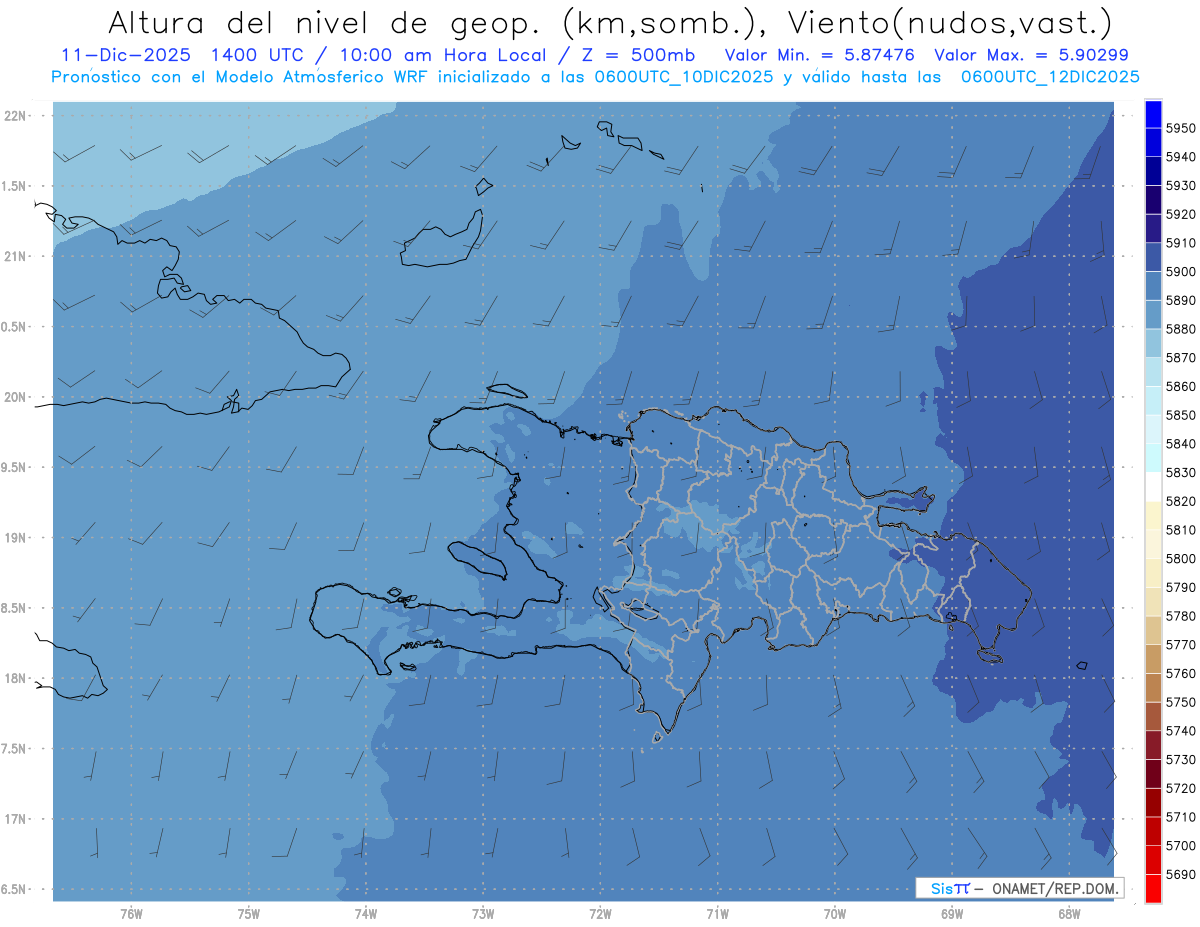Click the '5740' legend value
Image resolution: width=1200 pixels, height=927 pixels.
tap(1180, 731)
